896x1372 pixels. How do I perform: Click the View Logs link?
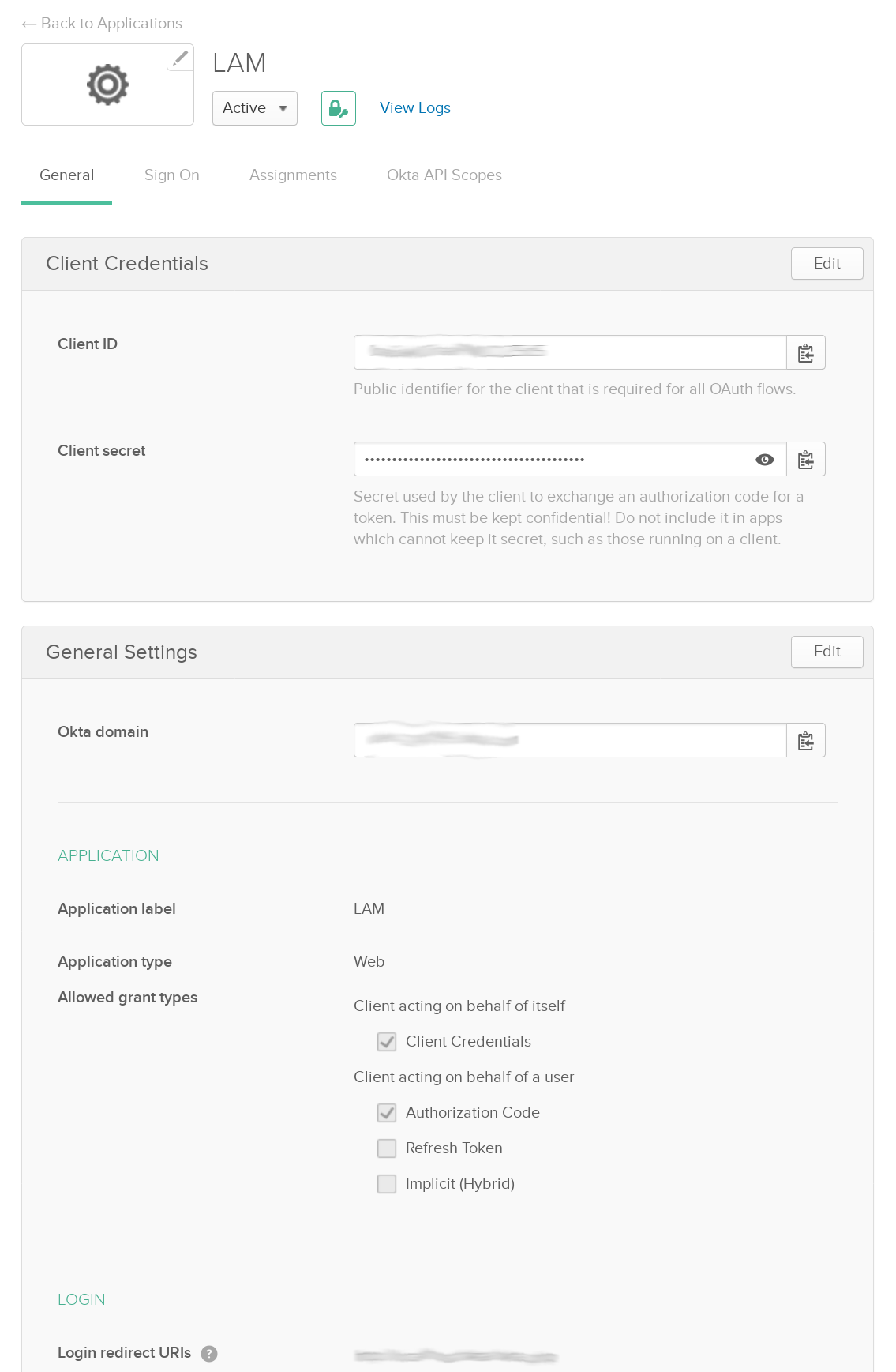(415, 108)
